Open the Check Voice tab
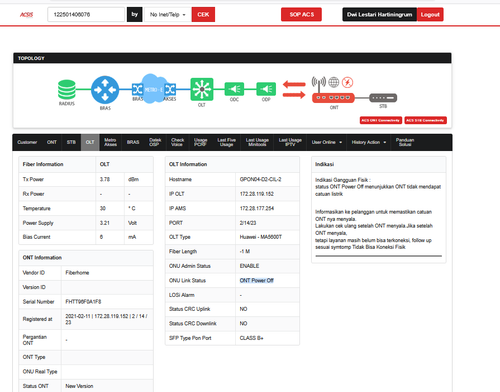The image size is (500, 392). [177, 142]
